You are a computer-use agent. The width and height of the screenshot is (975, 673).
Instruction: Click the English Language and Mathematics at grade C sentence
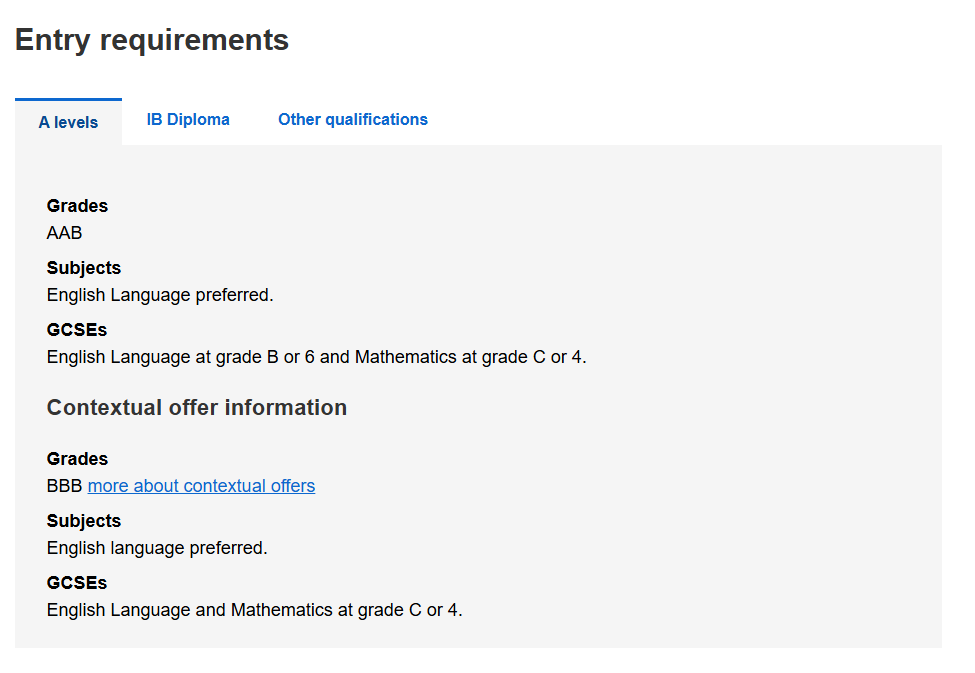[x=254, y=610]
